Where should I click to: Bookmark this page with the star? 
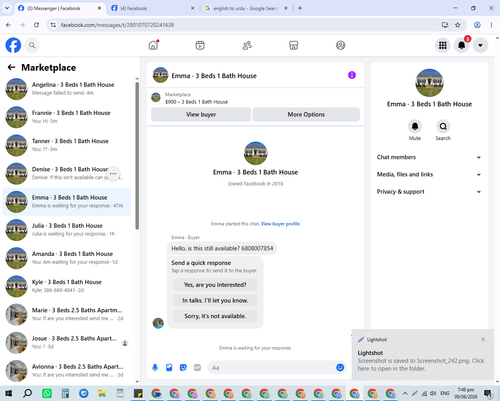click(x=458, y=25)
